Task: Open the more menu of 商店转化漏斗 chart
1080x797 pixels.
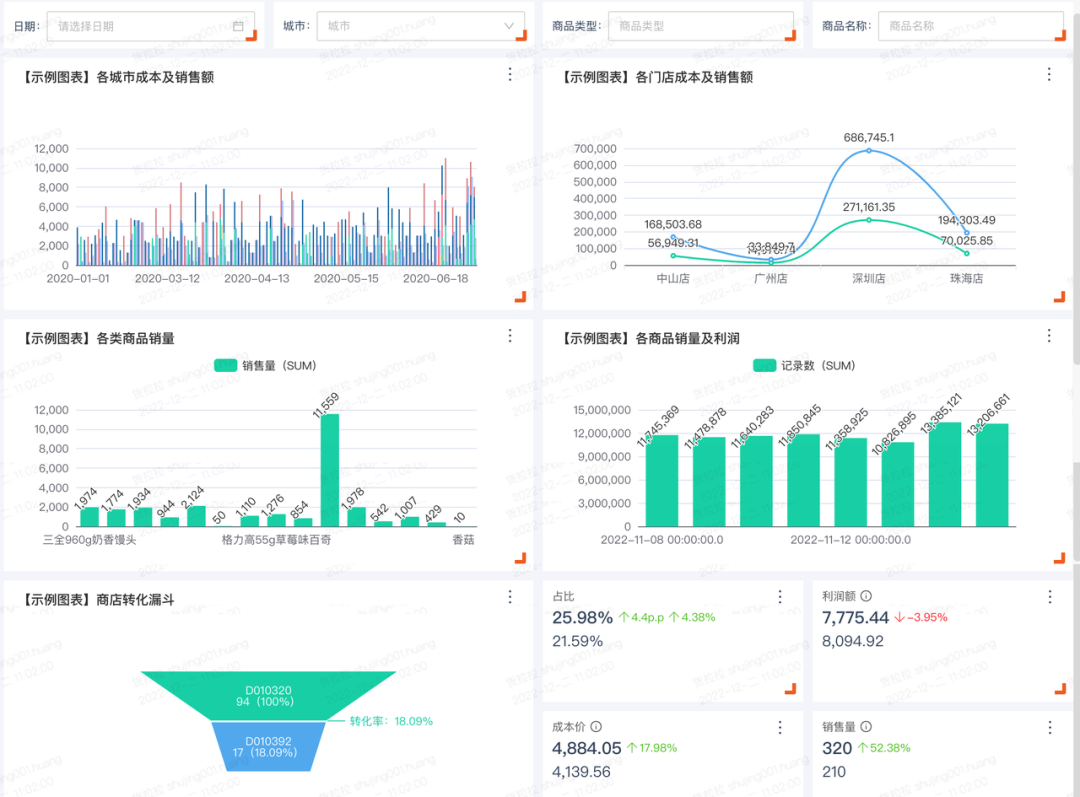Action: [x=510, y=597]
